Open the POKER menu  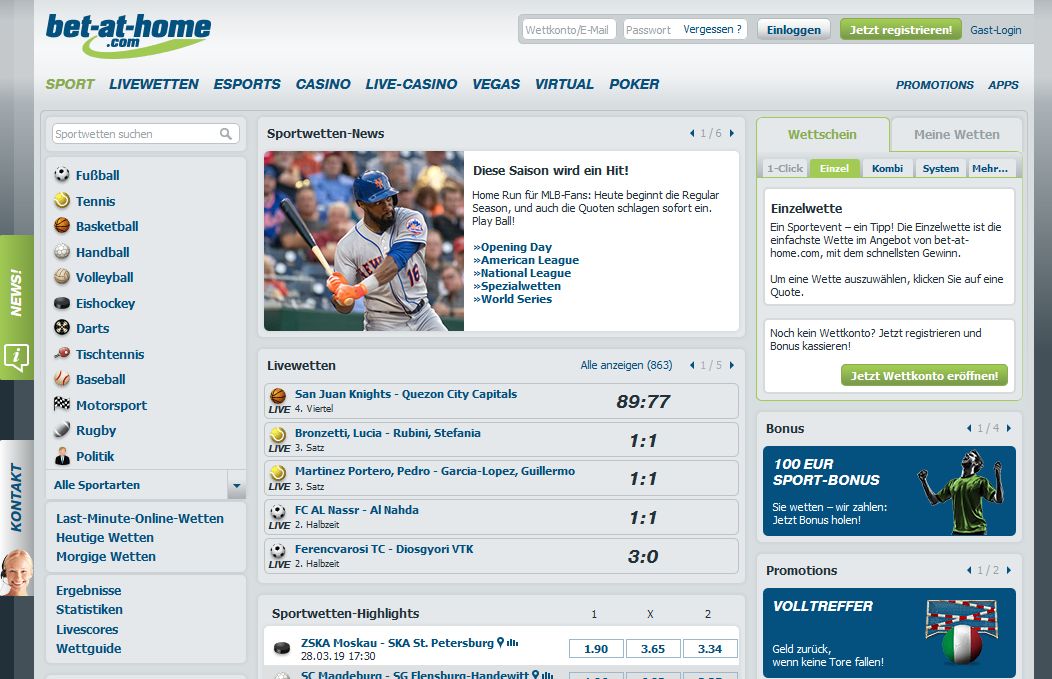pos(634,84)
